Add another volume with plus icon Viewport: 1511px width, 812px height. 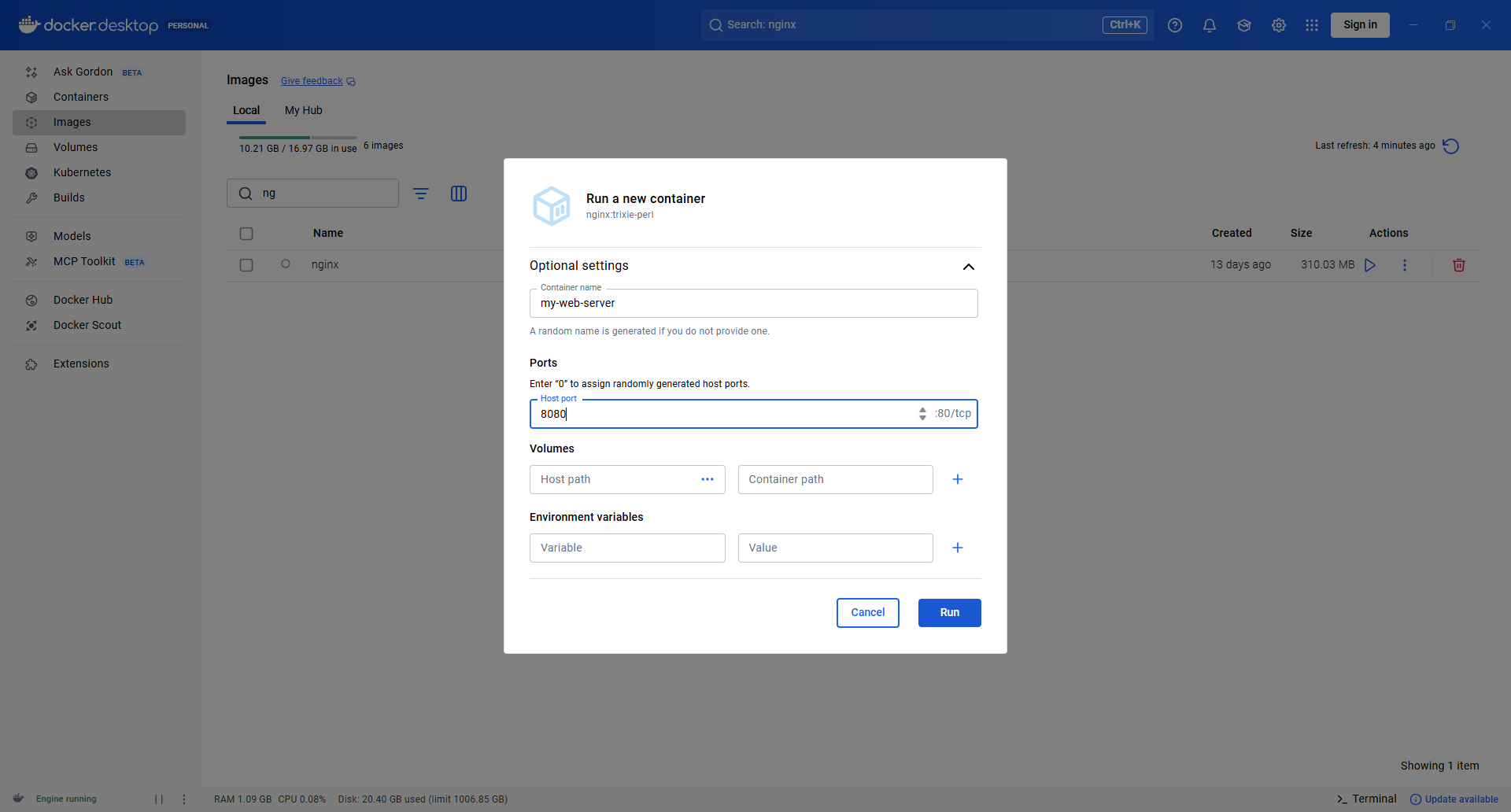(958, 479)
